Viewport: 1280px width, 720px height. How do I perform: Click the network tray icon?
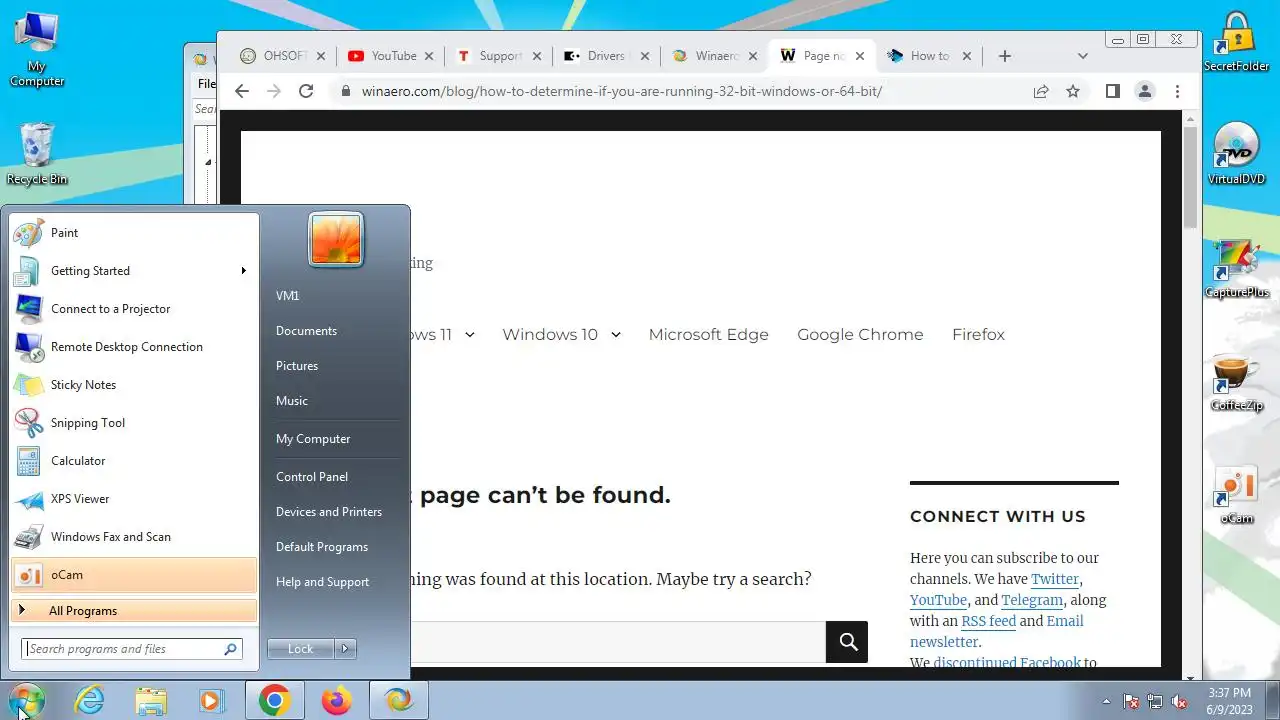1155,702
